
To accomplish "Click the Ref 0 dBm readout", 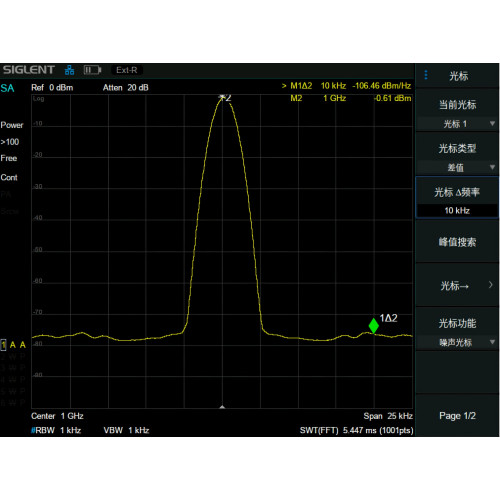I will pos(52,88).
